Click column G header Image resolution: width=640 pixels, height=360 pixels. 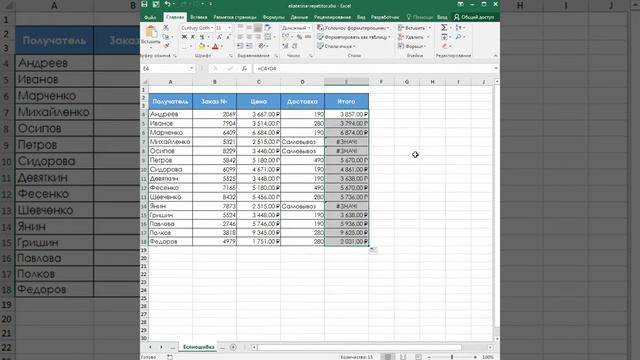[x=407, y=82]
